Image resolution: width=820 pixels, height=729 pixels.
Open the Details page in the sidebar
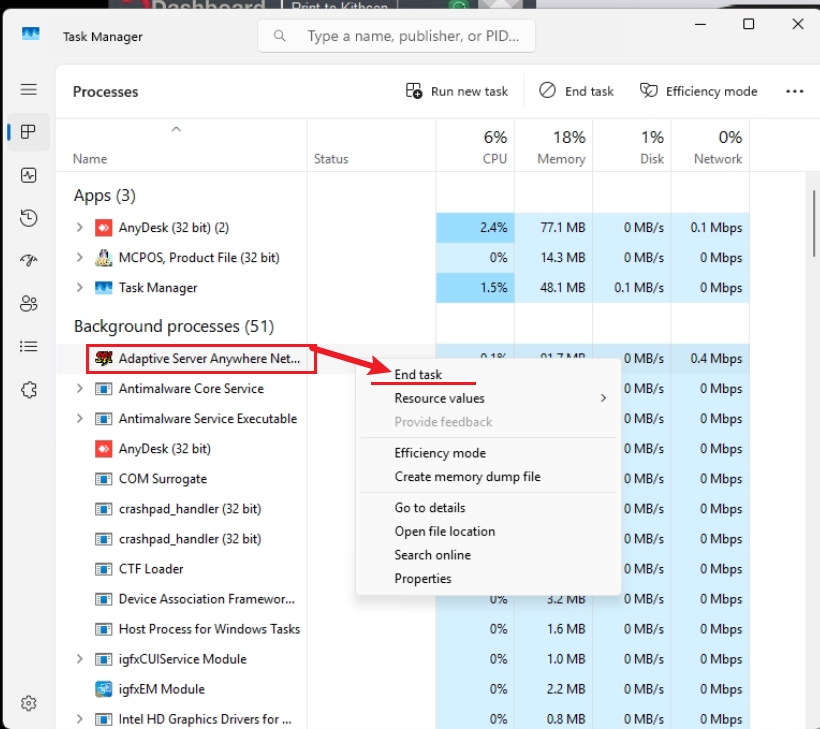coord(29,346)
